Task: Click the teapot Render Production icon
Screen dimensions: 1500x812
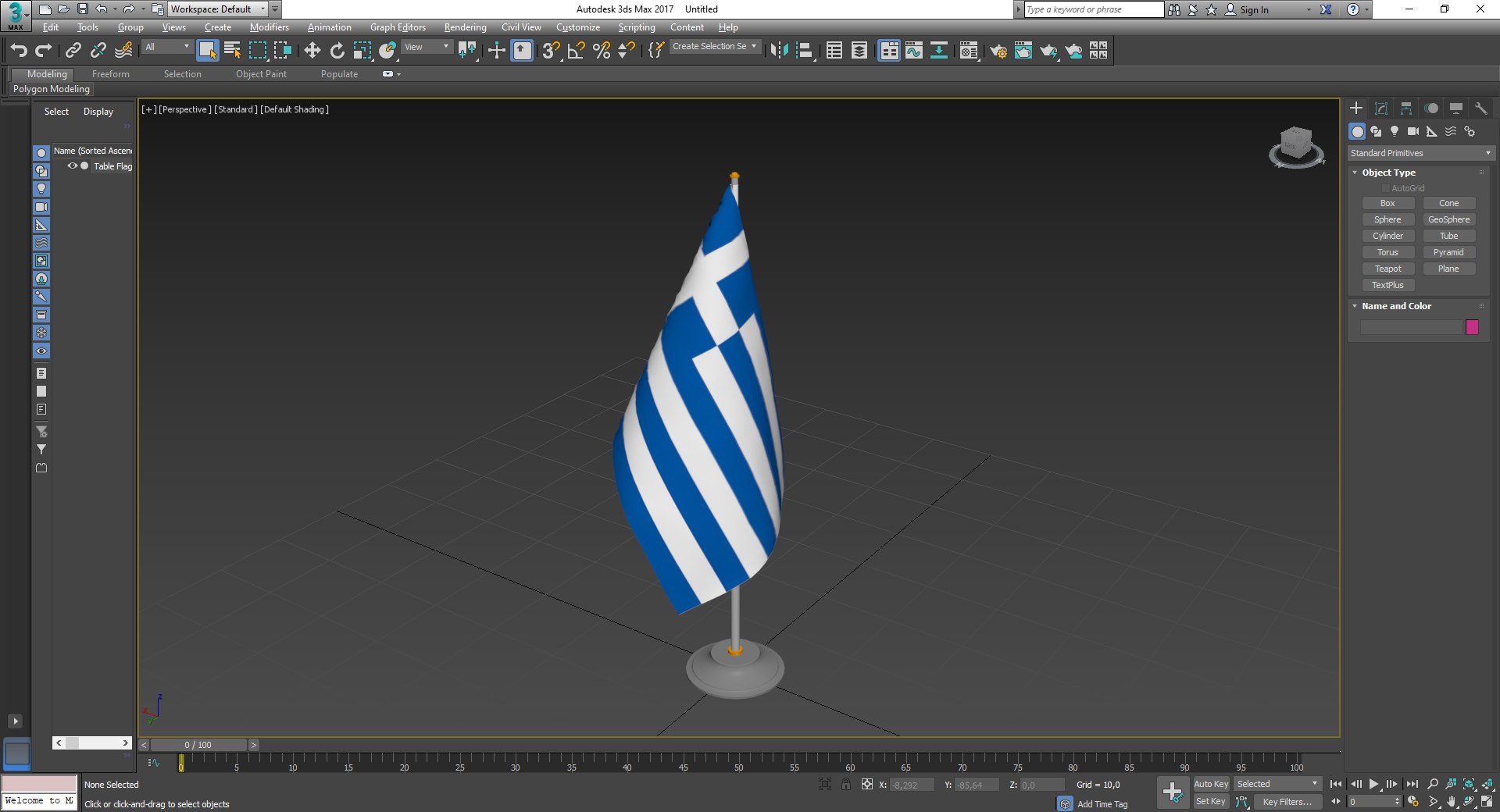Action: [1048, 51]
